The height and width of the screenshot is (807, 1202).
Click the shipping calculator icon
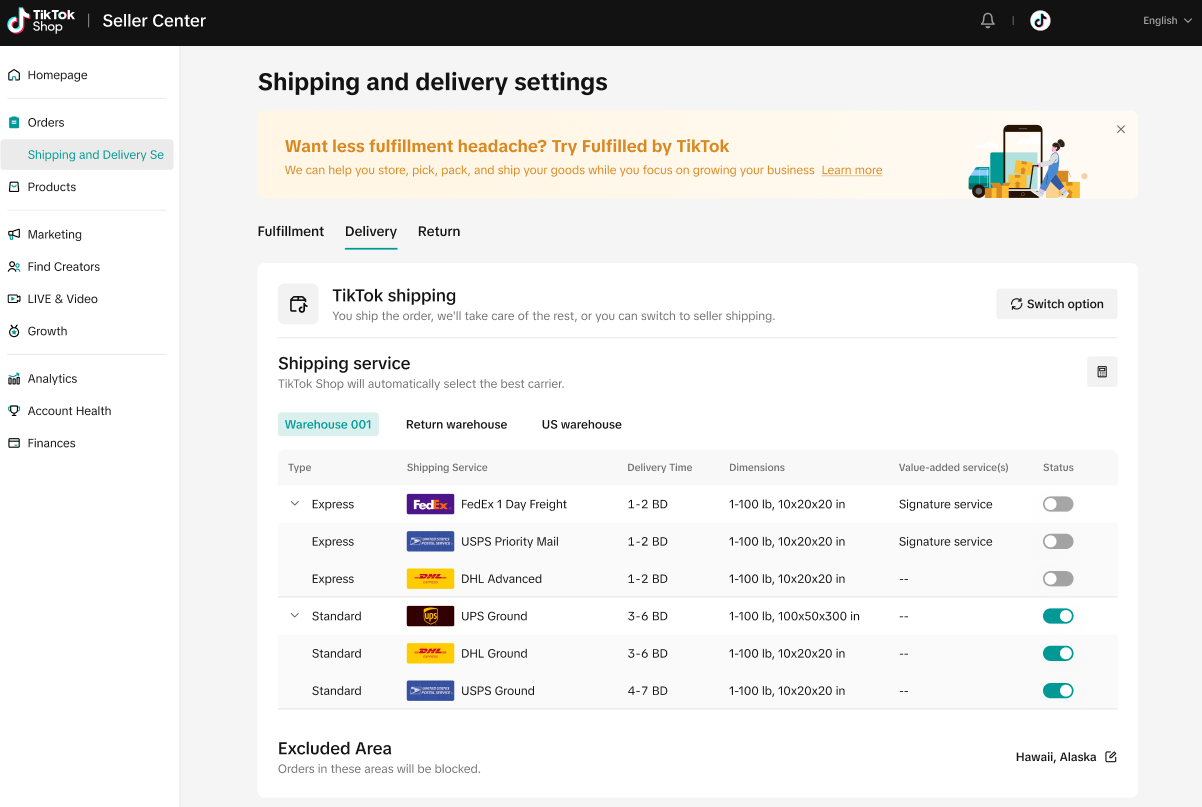1102,372
